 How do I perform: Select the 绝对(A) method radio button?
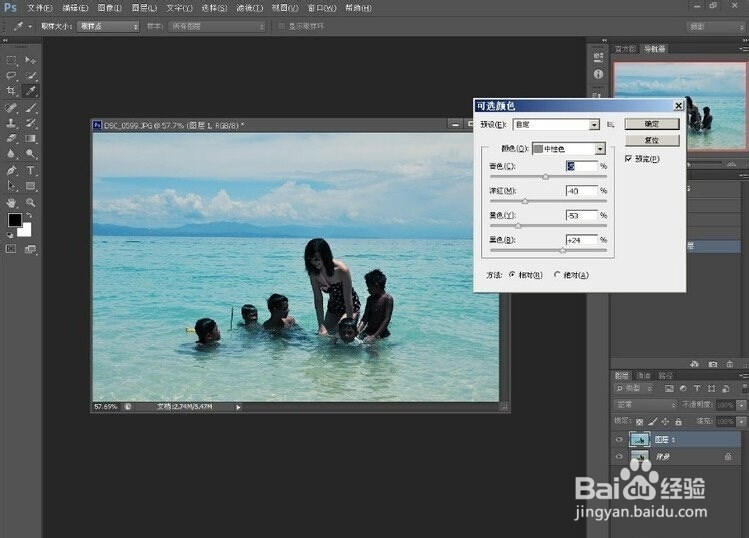[557, 275]
